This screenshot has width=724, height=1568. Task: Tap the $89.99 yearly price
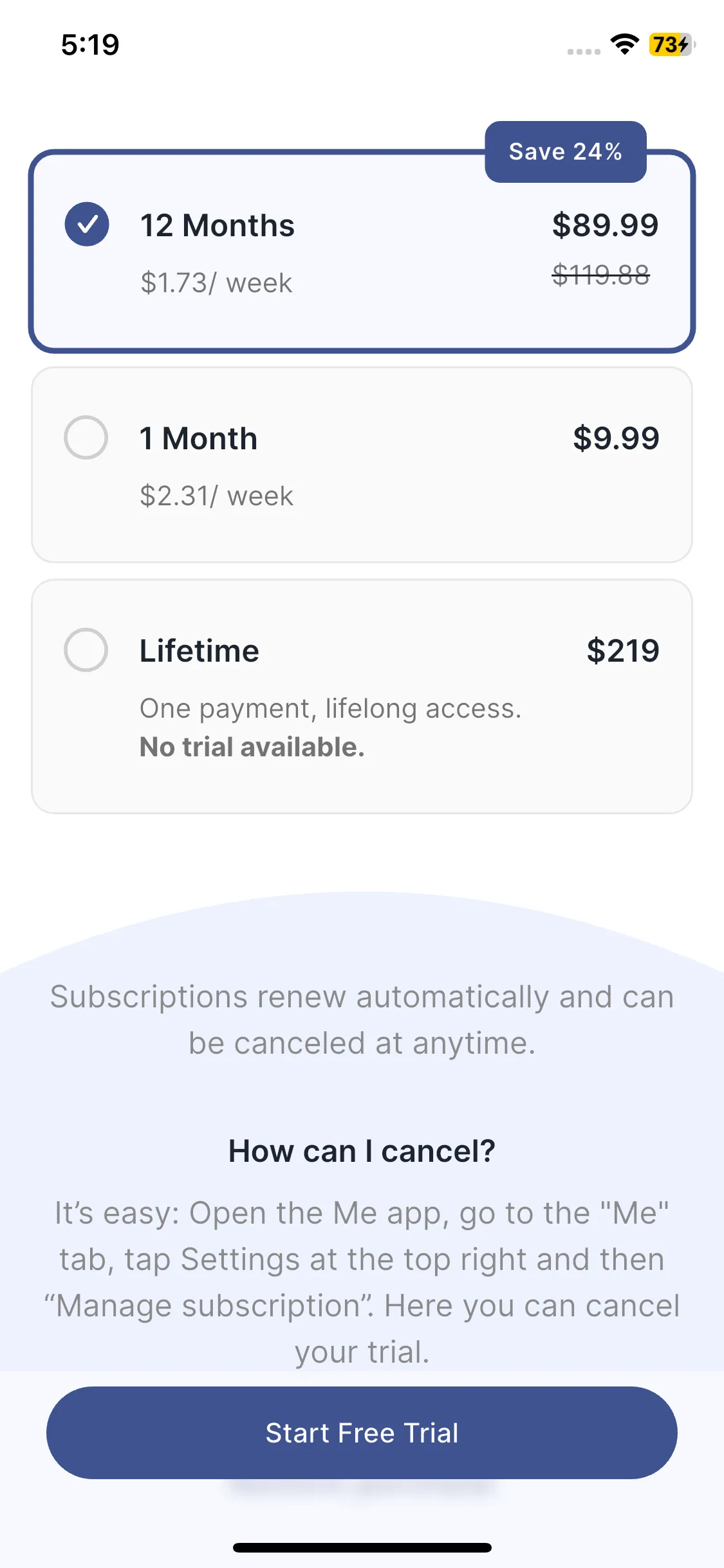(x=605, y=225)
